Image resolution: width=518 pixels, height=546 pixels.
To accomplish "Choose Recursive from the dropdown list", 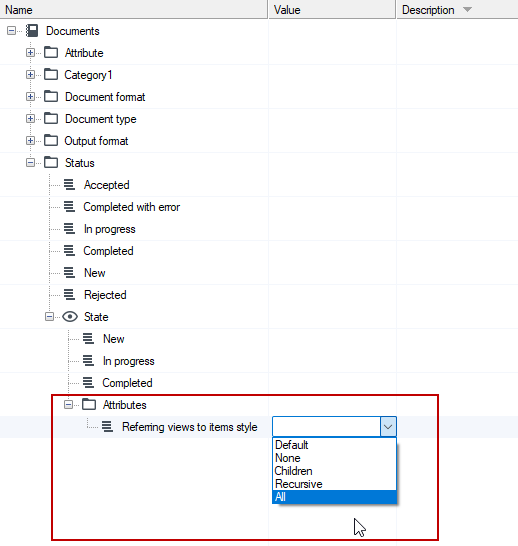I will (334, 484).
